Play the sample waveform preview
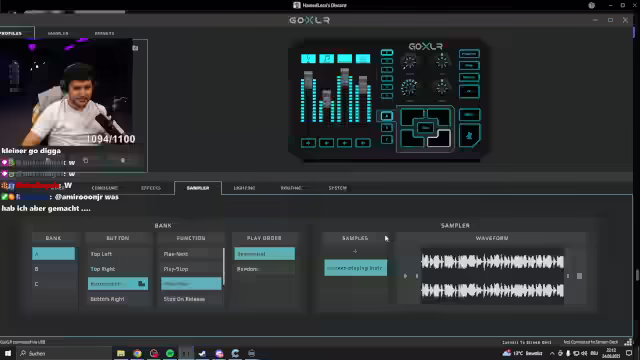 405,276
